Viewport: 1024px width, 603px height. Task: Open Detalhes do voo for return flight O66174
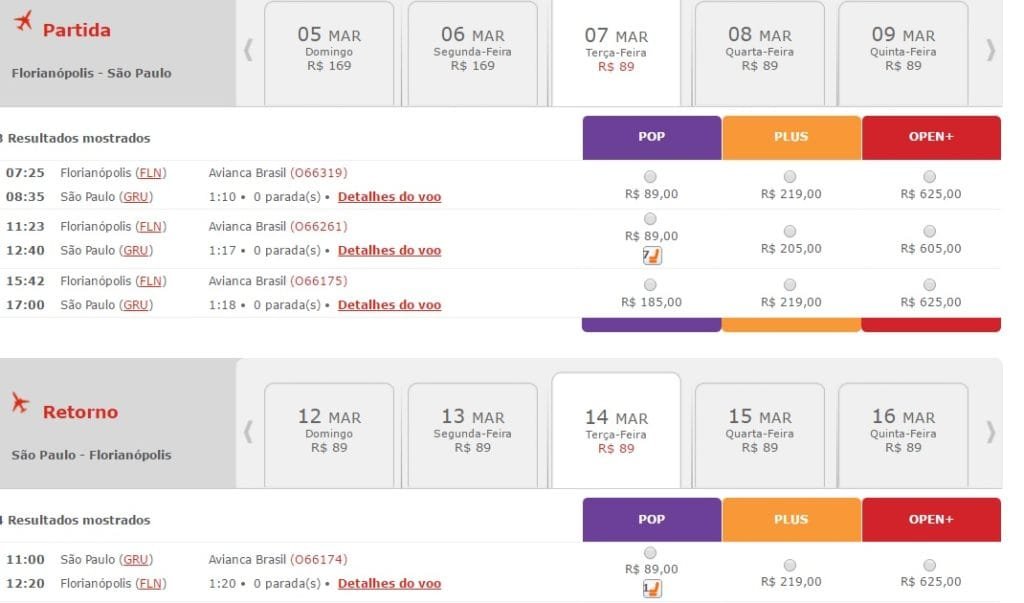coord(389,583)
